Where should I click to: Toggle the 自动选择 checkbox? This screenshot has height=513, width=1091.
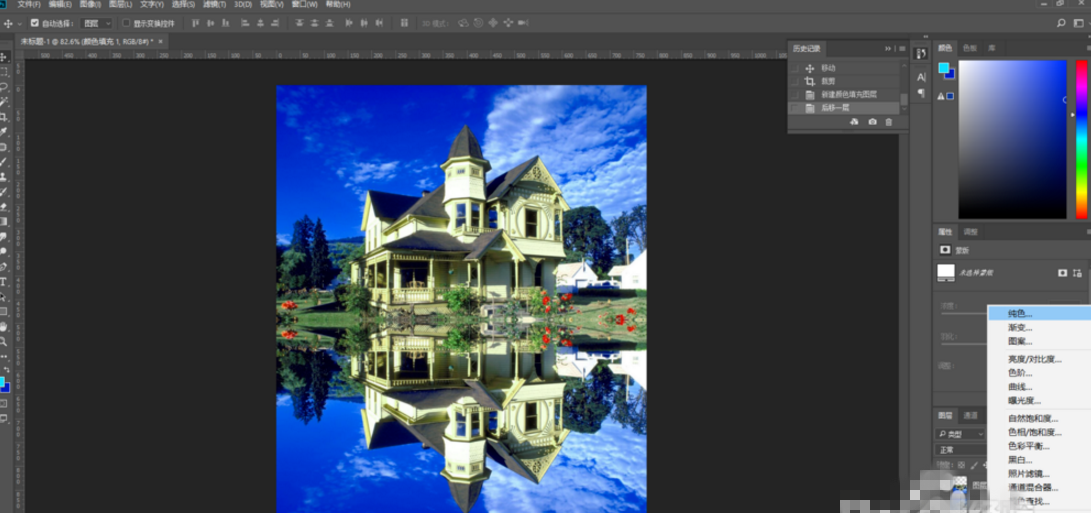click(35, 23)
